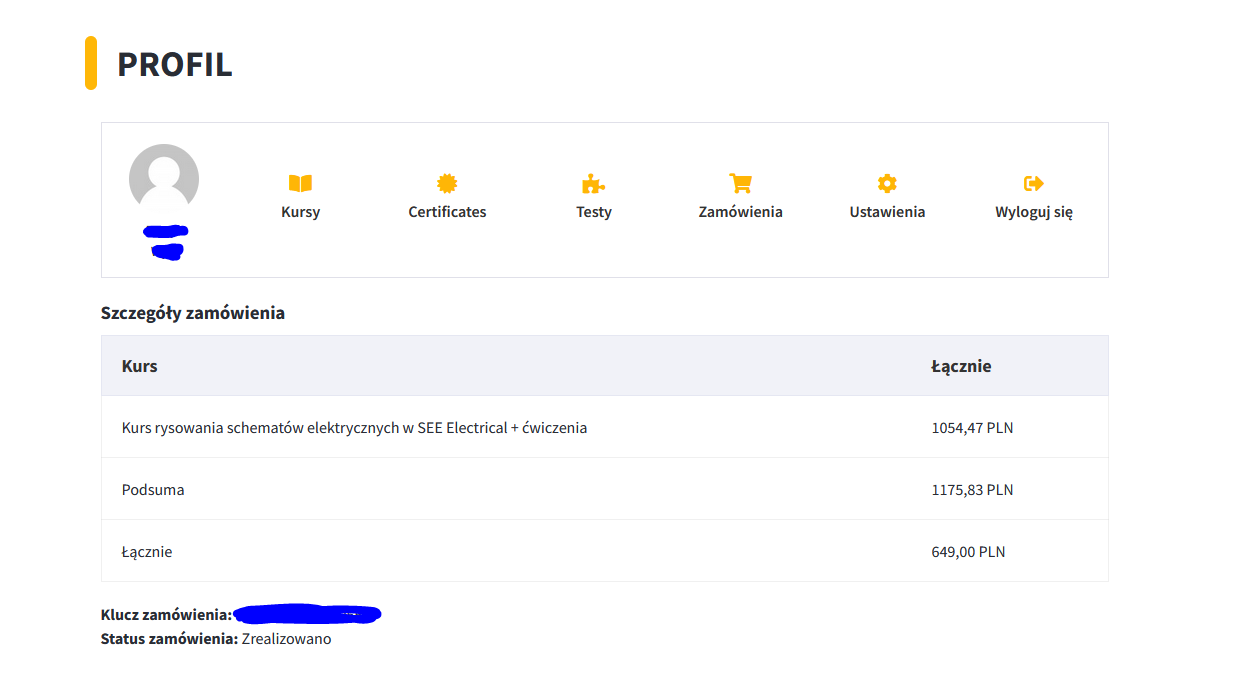Click the shopping cart Zamówienia icon
Image resolution: width=1252 pixels, height=694 pixels.
coord(740,183)
